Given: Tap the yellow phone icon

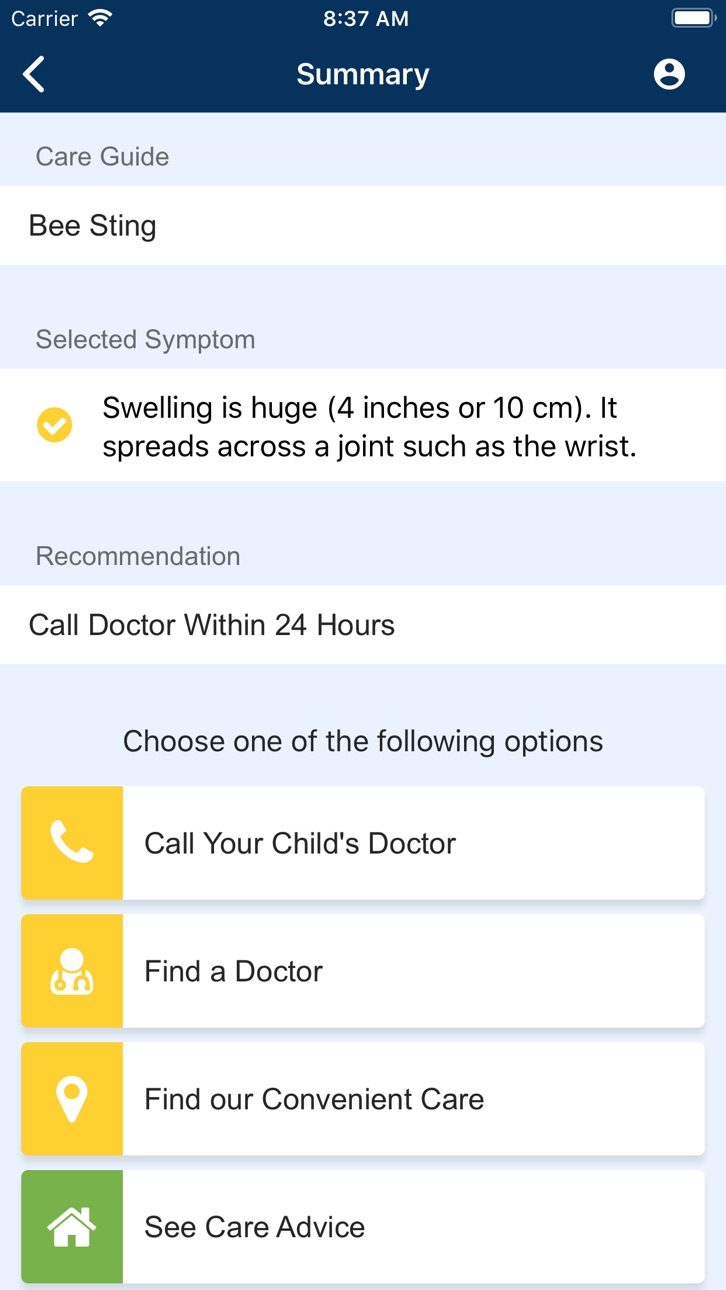Looking at the screenshot, I should tap(72, 843).
